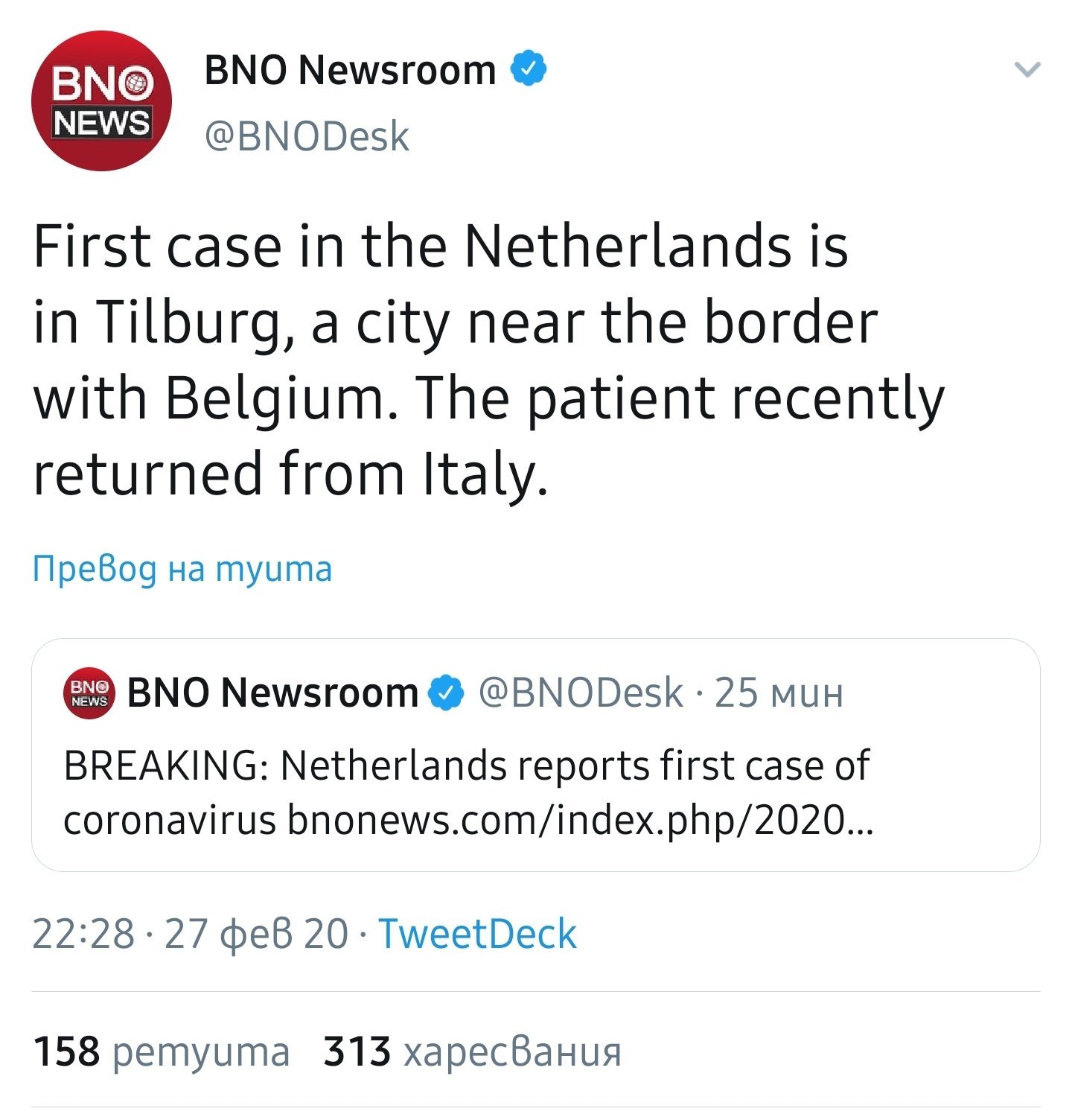The width and height of the screenshot is (1072, 1120).
Task: Translate the tweet via 'Превод на туита'
Action: coord(182,569)
